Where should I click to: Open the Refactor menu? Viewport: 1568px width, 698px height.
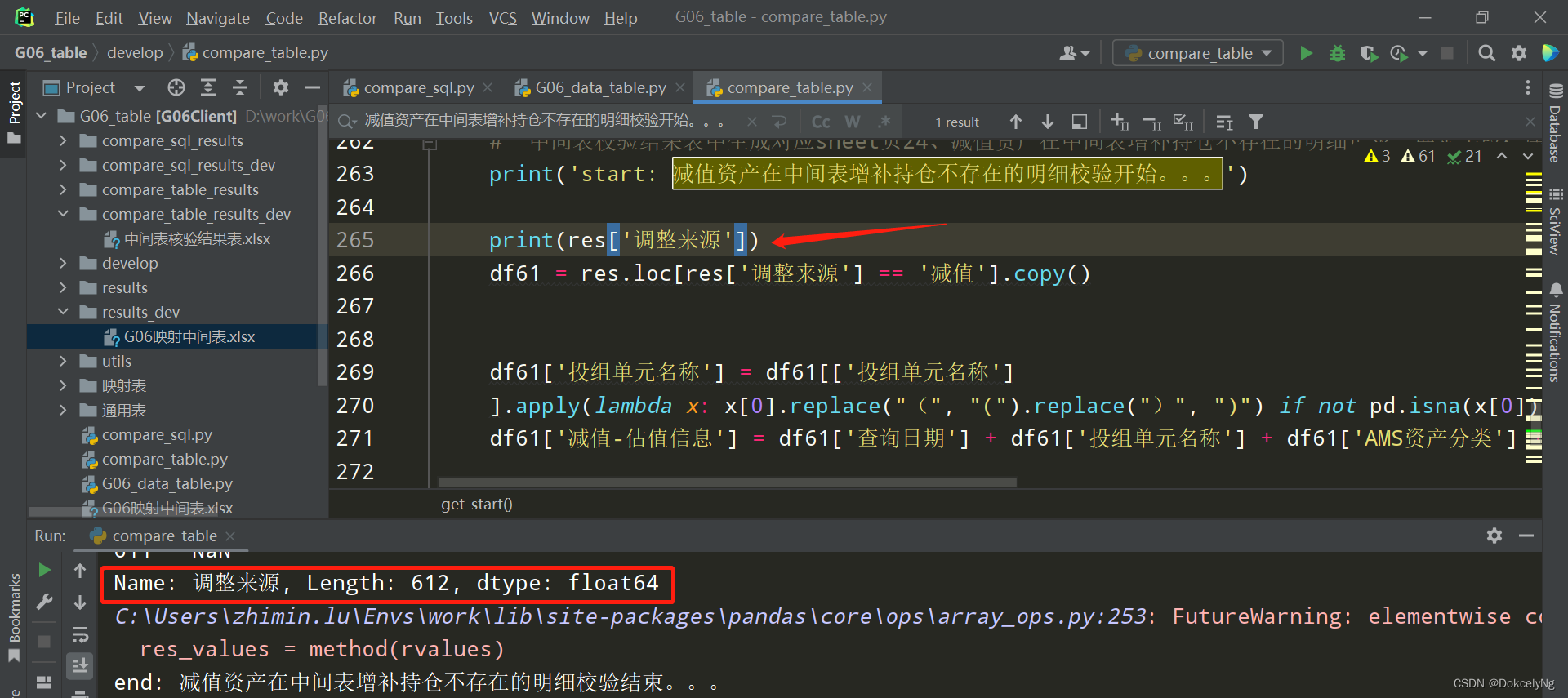[x=347, y=18]
